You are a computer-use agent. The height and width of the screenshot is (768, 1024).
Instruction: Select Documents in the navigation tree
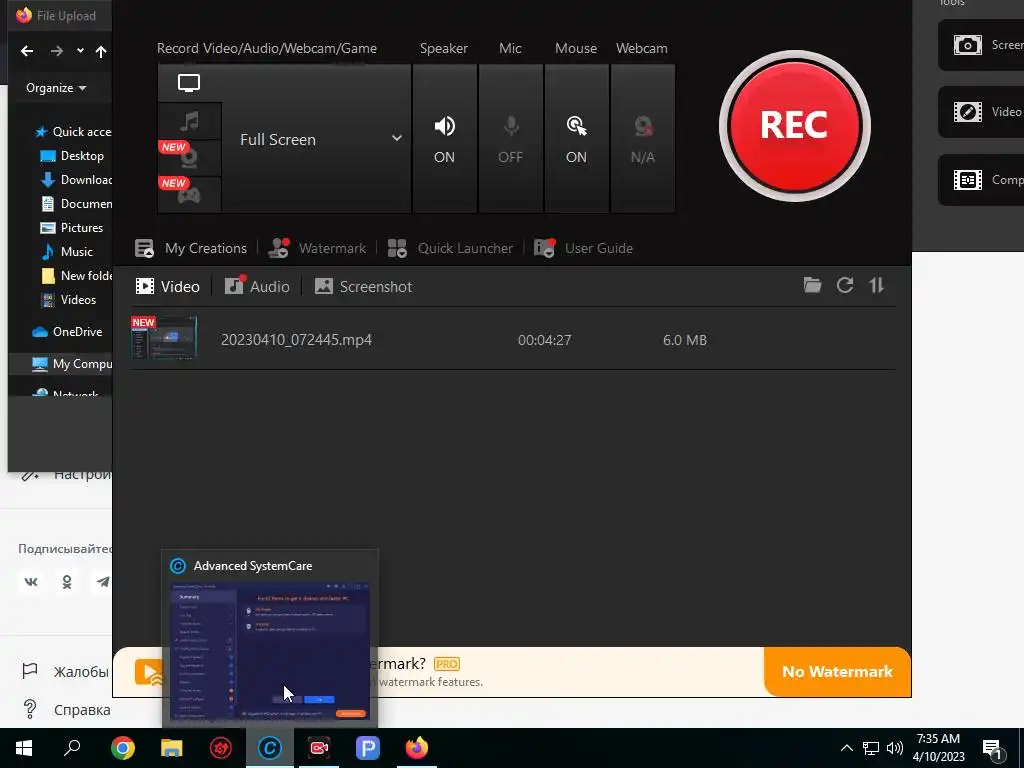pyautogui.click(x=76, y=204)
